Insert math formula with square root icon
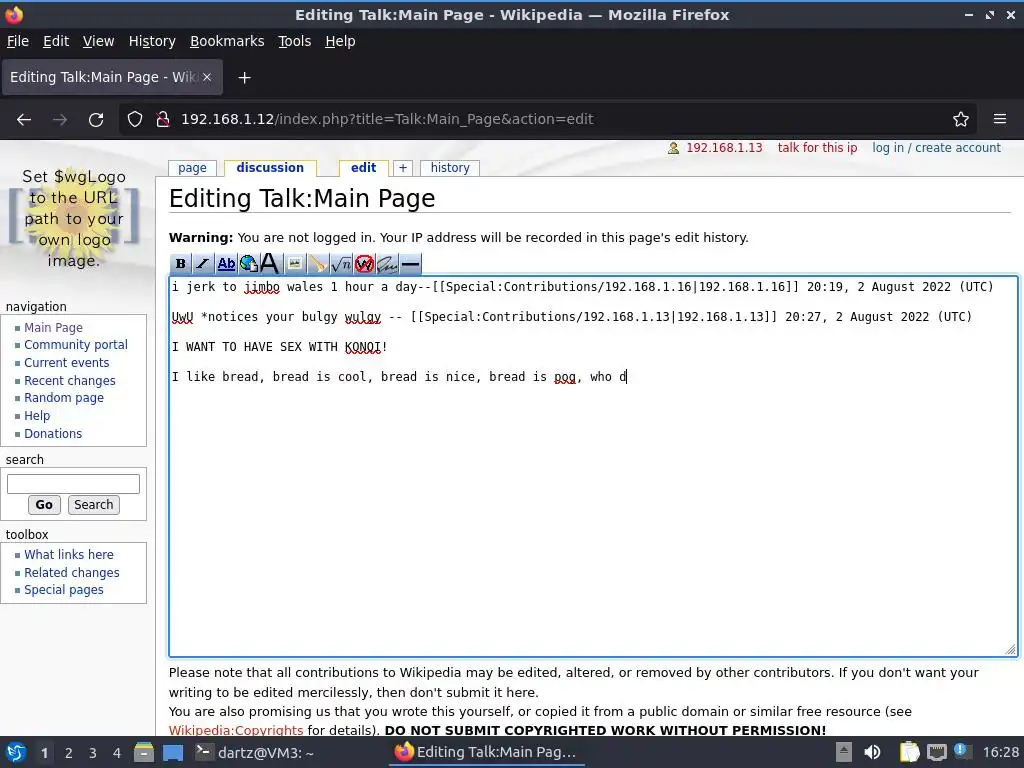The image size is (1024, 768). click(341, 264)
